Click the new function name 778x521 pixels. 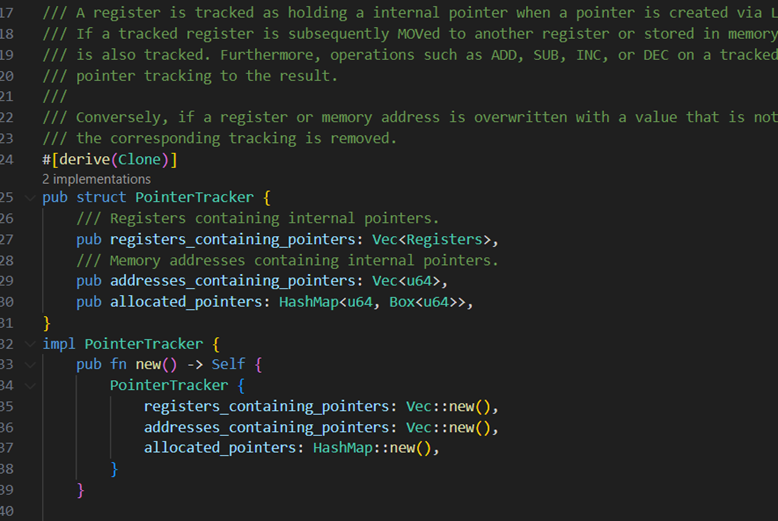click(148, 364)
